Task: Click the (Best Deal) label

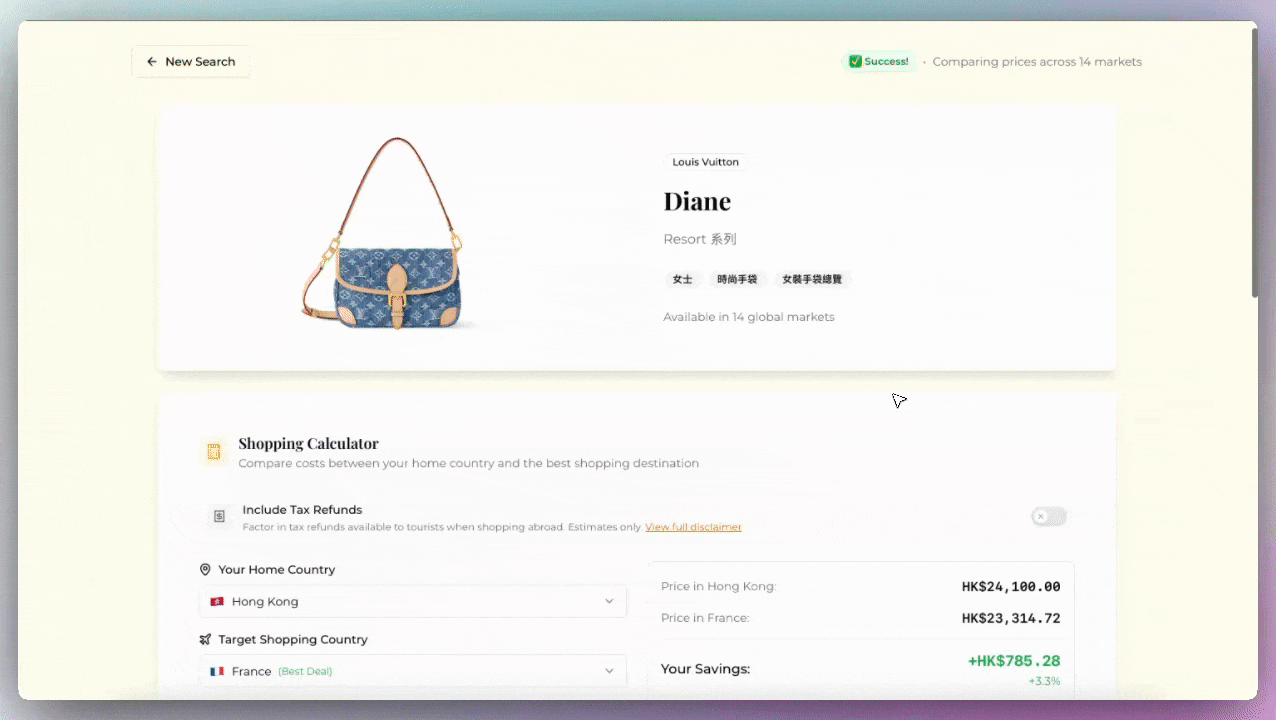Action: tap(305, 672)
